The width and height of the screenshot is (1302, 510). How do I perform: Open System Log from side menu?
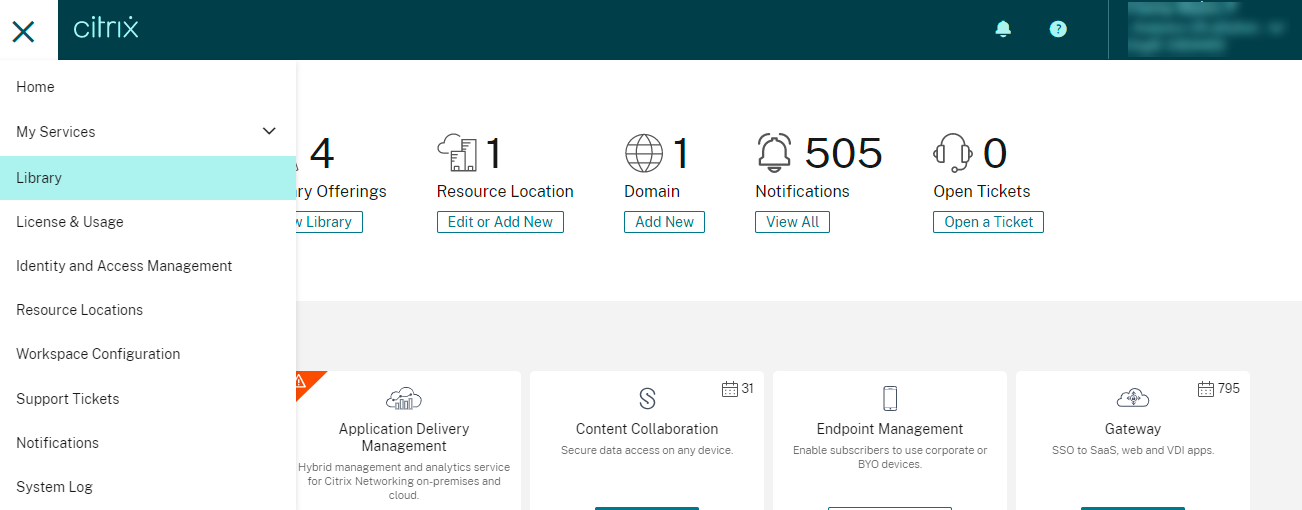tap(54, 487)
